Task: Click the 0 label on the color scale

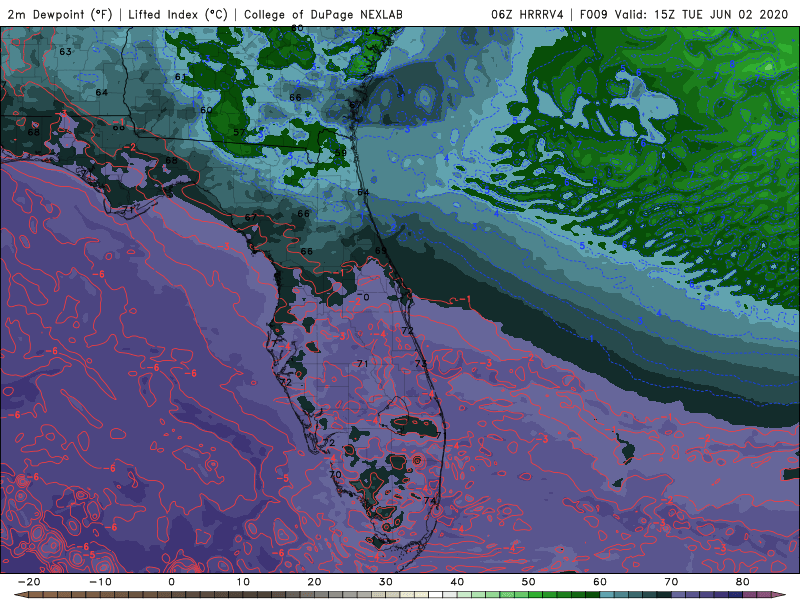Action: (171, 582)
